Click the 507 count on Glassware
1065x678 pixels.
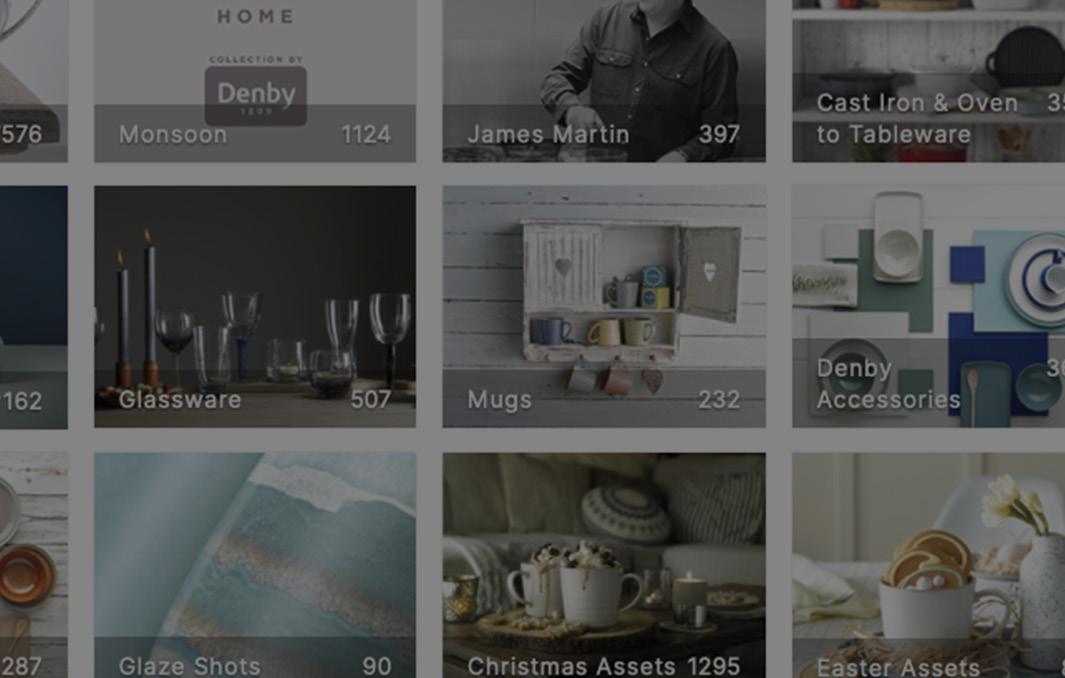click(371, 399)
